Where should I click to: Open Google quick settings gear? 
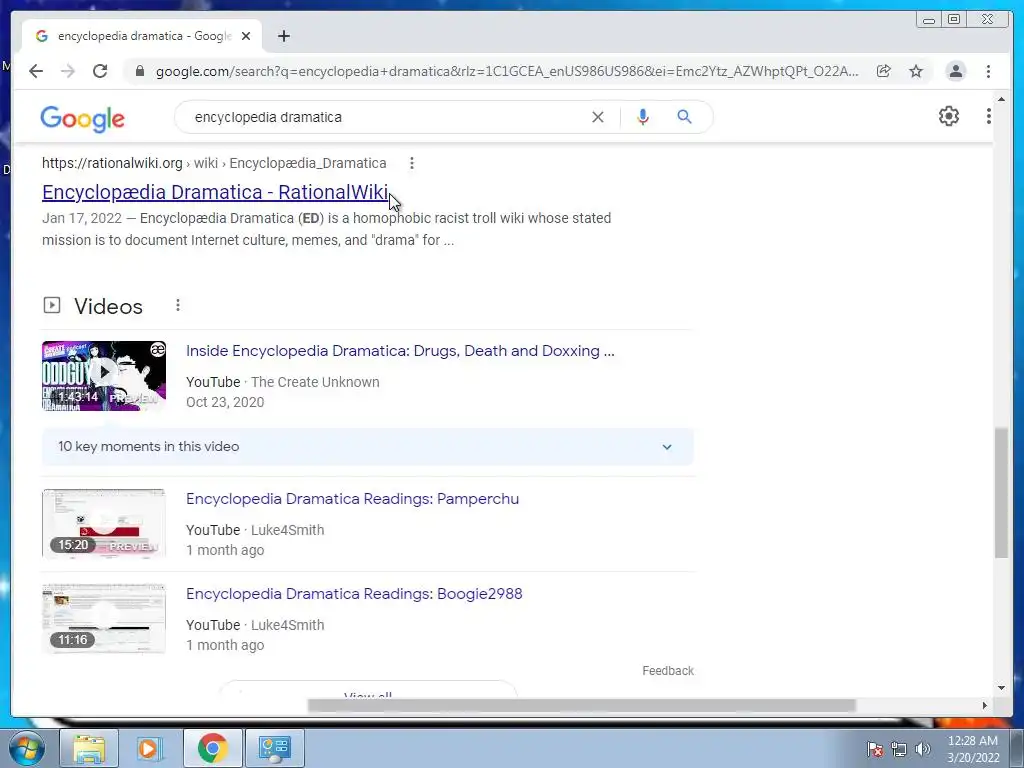point(949,116)
